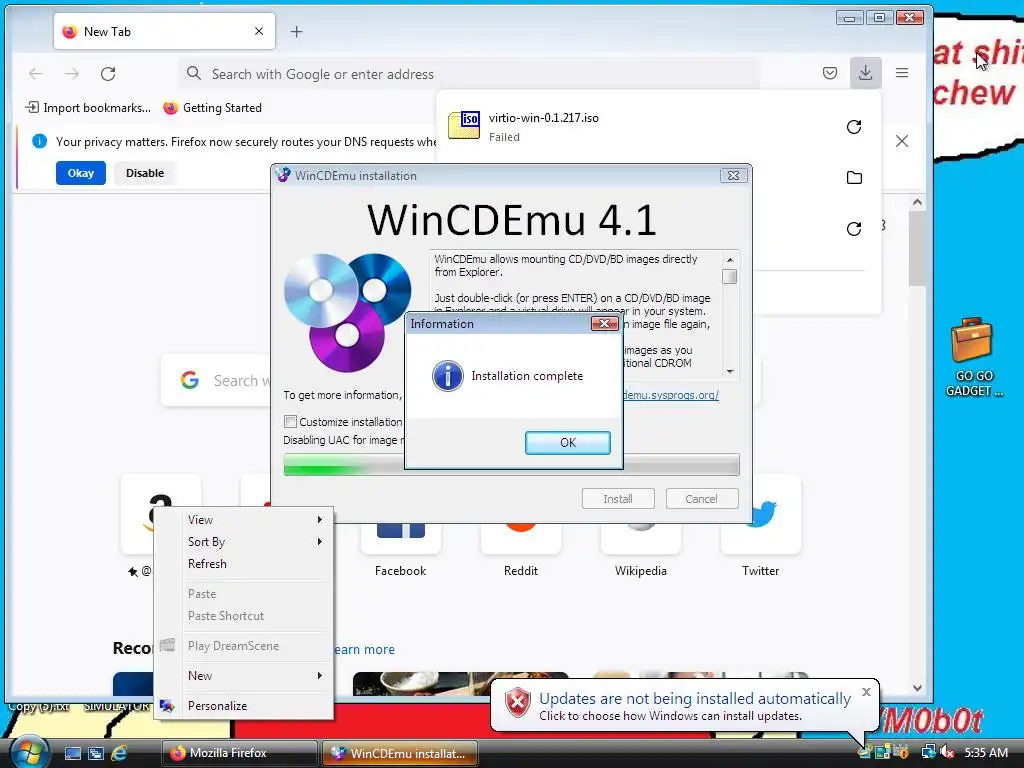Viewport: 1024px width, 768px height.
Task: Click the Cancel button in WinCDEmu installer
Action: pos(701,498)
